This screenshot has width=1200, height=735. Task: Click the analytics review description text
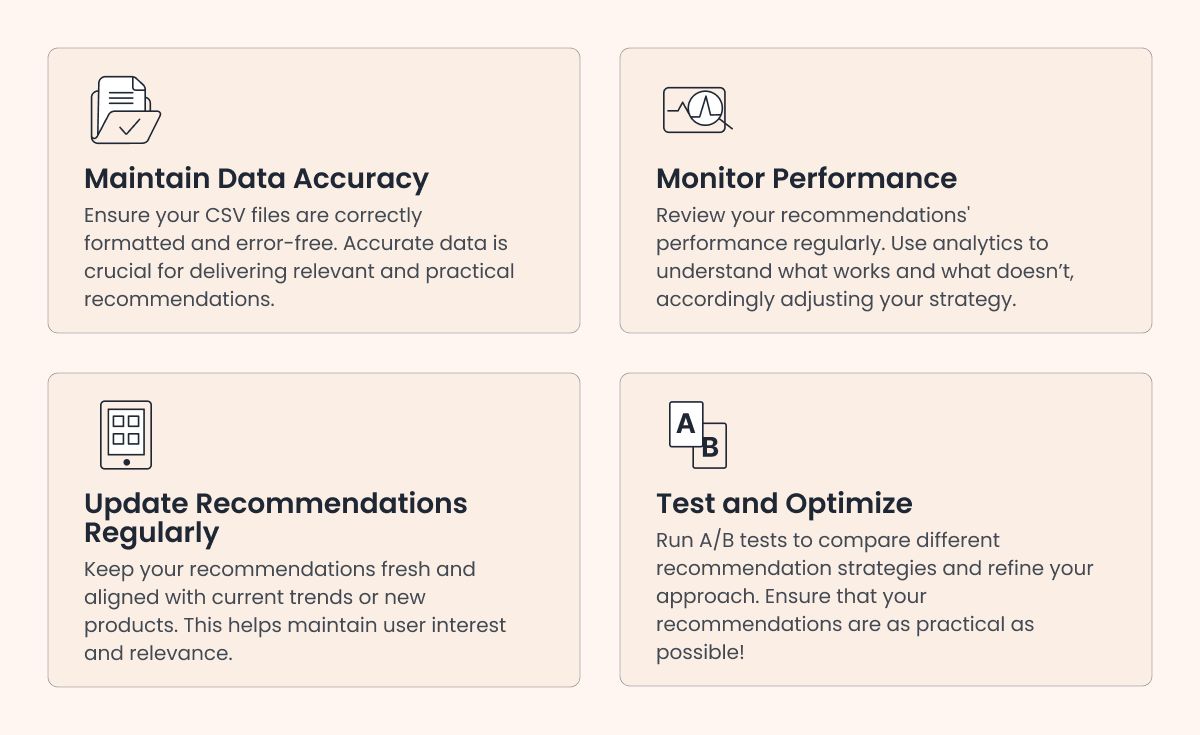coord(850,257)
